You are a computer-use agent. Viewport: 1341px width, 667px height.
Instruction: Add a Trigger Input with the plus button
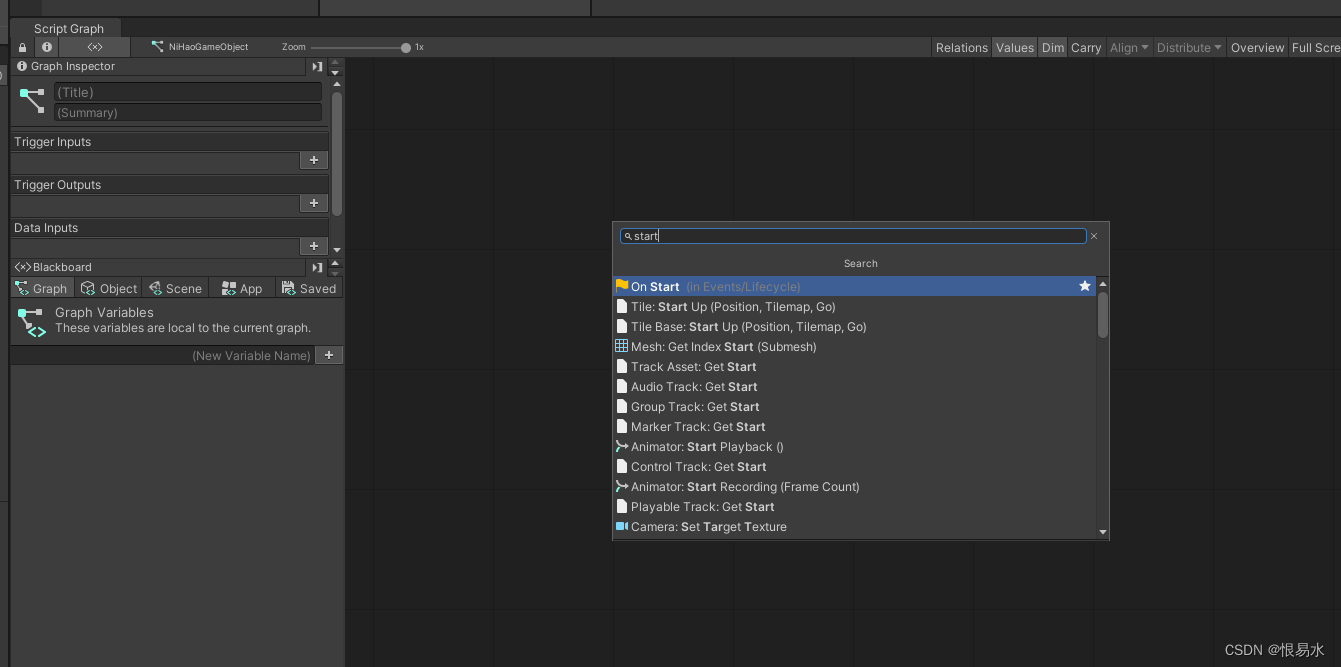[313, 160]
